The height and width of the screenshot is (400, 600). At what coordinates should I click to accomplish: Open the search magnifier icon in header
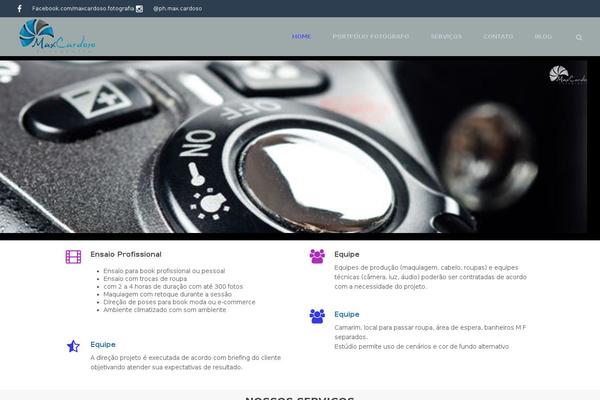pyautogui.click(x=579, y=37)
